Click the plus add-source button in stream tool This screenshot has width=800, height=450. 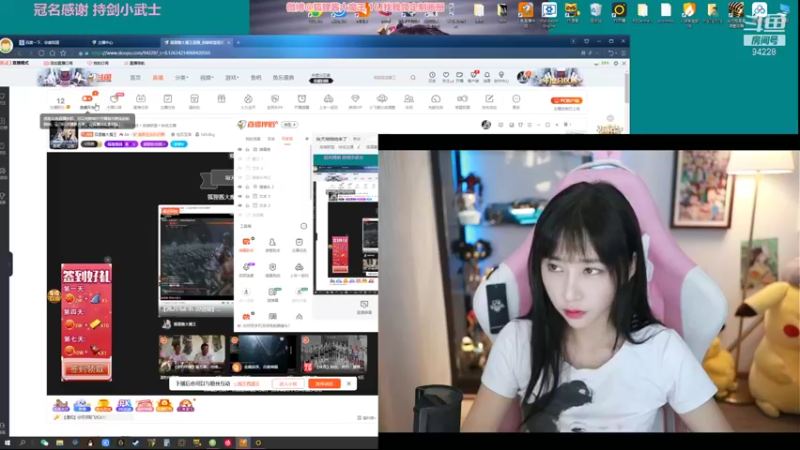click(x=307, y=139)
